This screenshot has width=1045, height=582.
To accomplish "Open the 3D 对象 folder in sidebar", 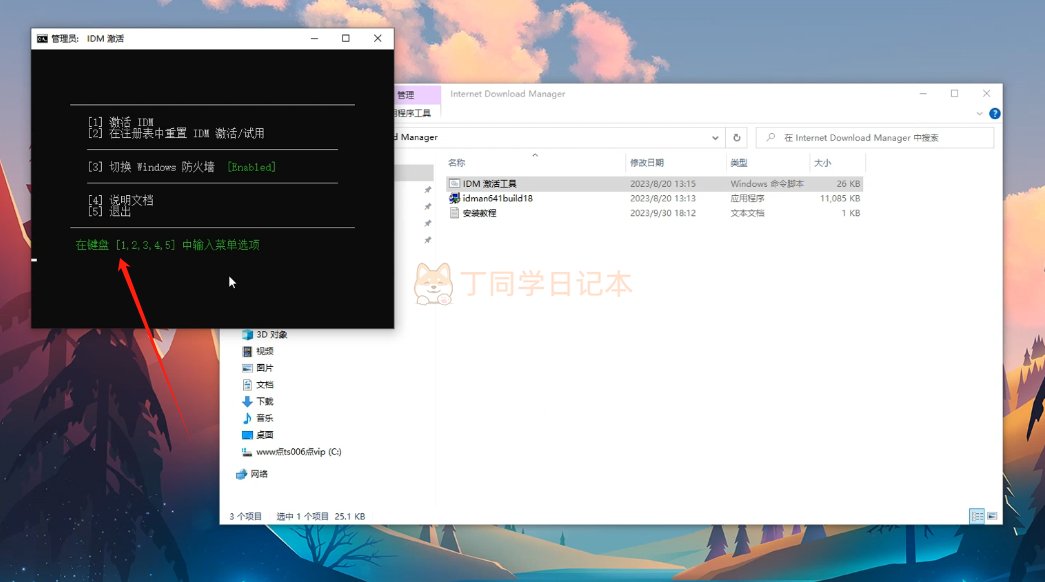I will click(271, 335).
